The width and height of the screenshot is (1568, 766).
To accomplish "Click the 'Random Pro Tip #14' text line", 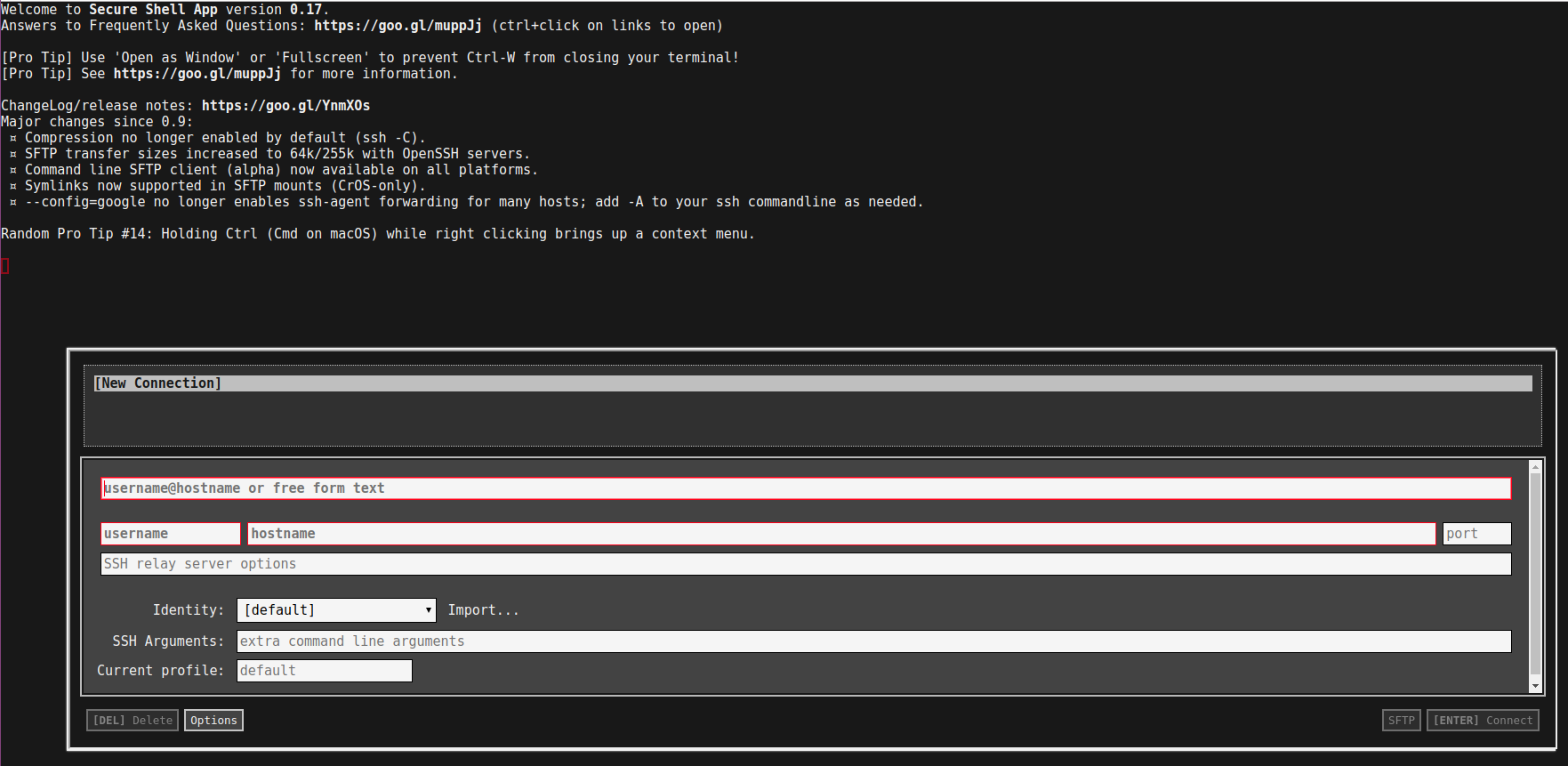I will coord(378,234).
